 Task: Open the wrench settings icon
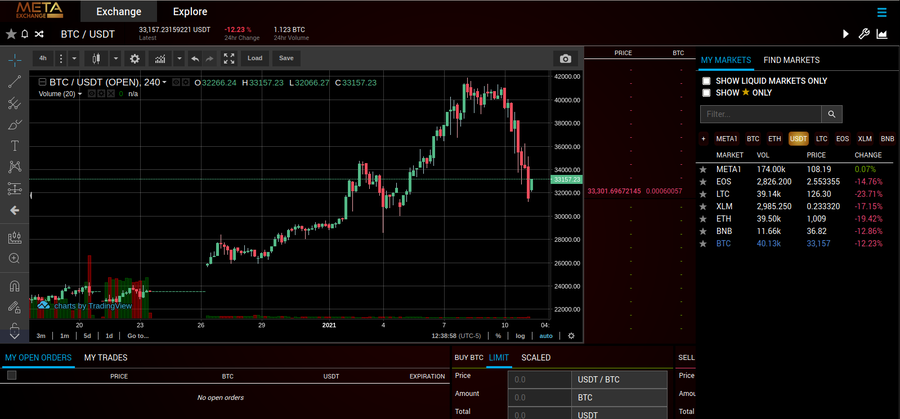click(x=863, y=34)
